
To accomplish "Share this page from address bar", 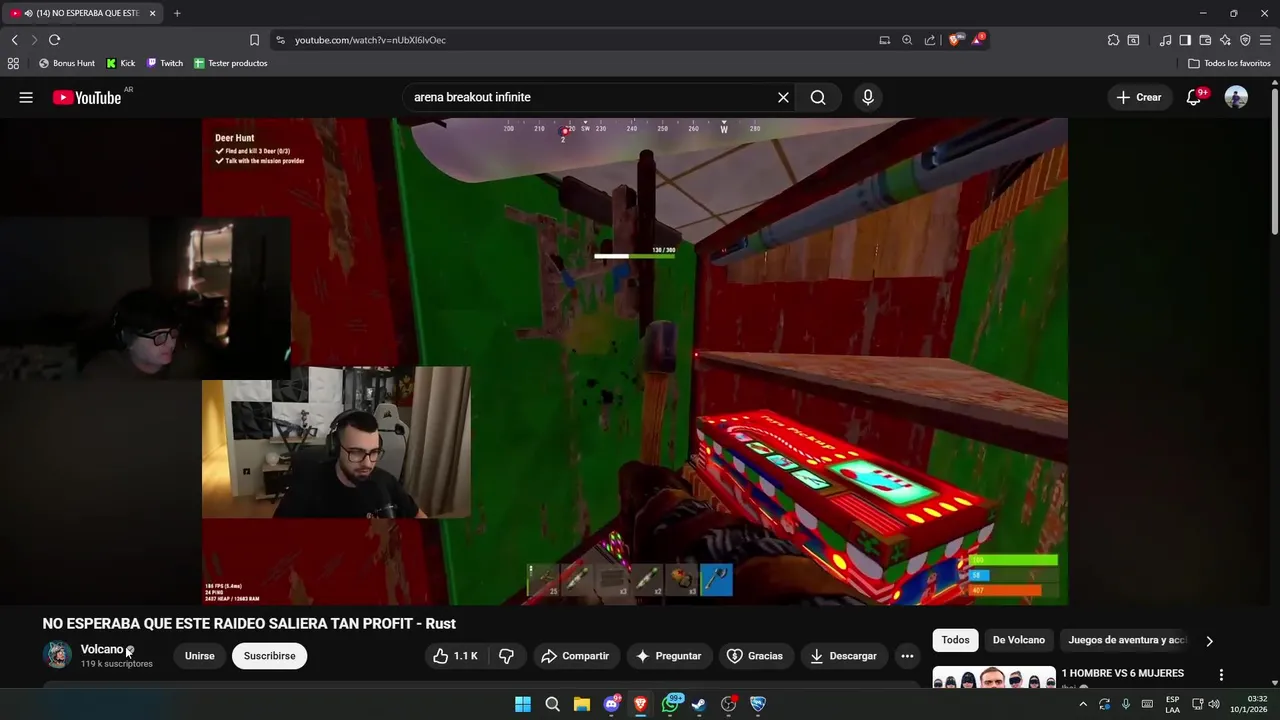I will coord(930,40).
